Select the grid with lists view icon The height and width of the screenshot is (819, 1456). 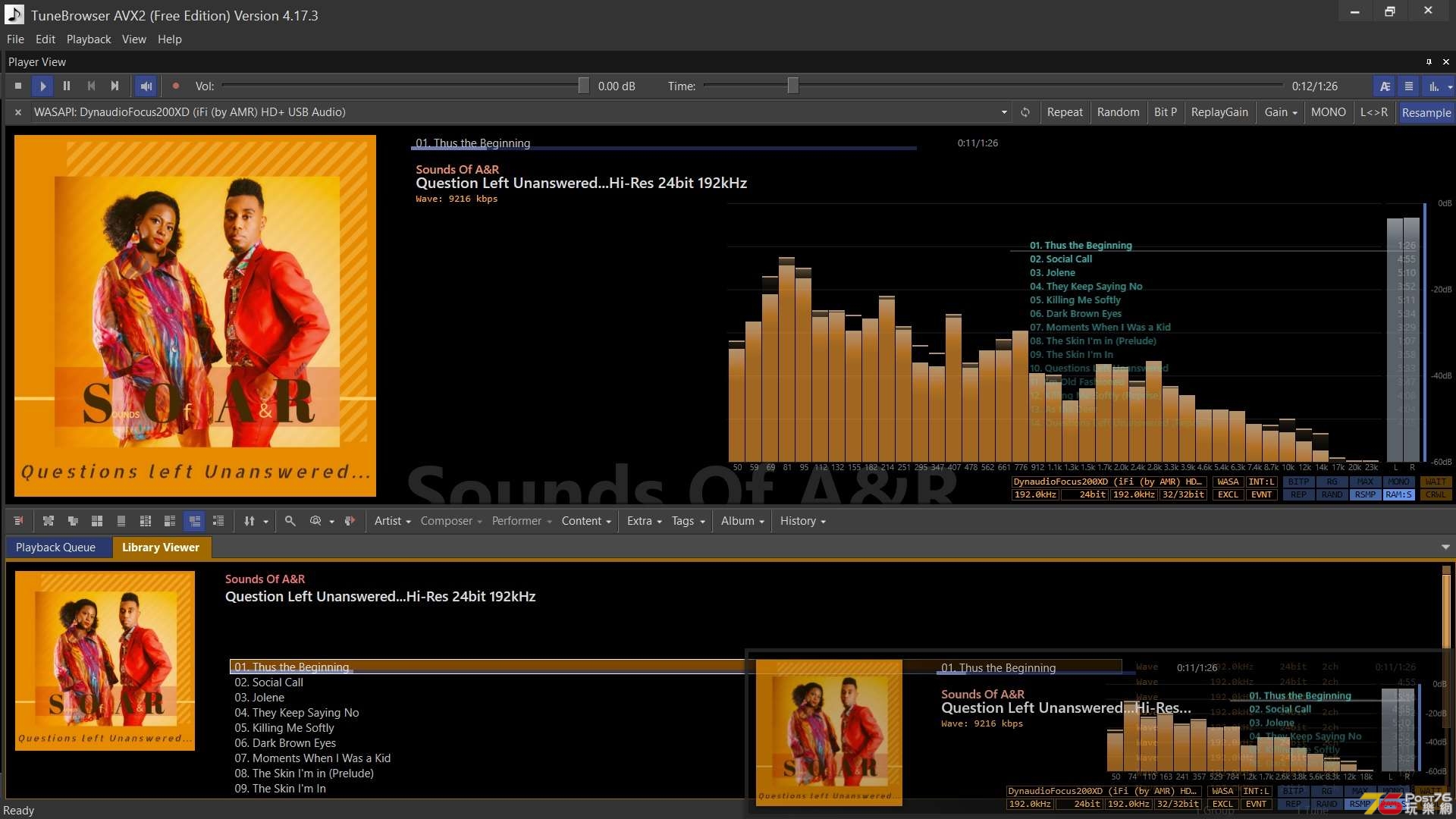coord(146,521)
